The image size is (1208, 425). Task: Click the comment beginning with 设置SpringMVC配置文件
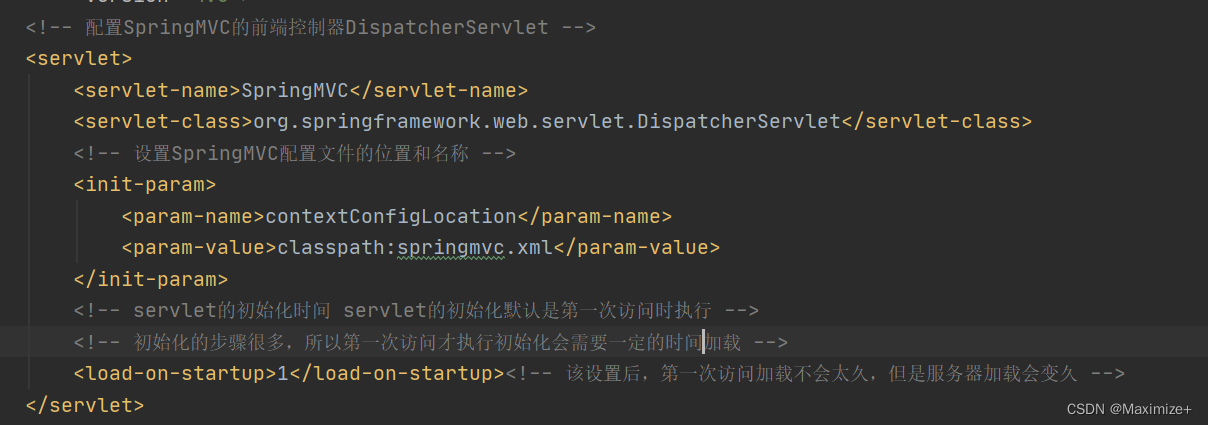(x=295, y=154)
